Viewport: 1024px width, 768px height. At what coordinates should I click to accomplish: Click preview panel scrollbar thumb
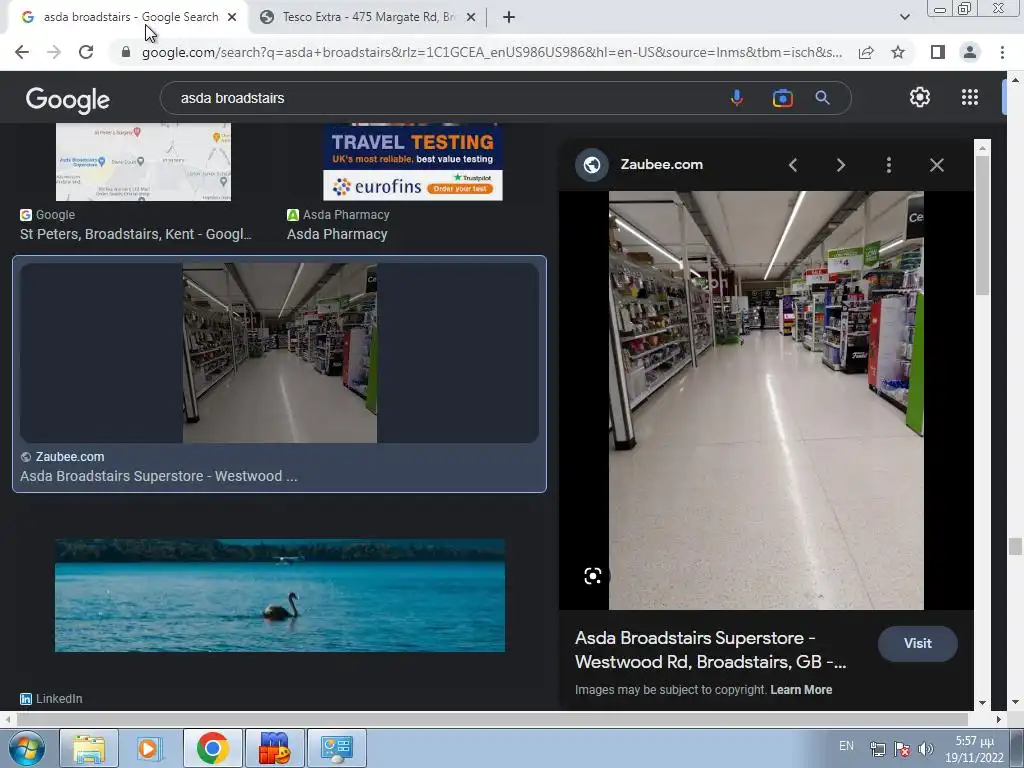coord(982,225)
